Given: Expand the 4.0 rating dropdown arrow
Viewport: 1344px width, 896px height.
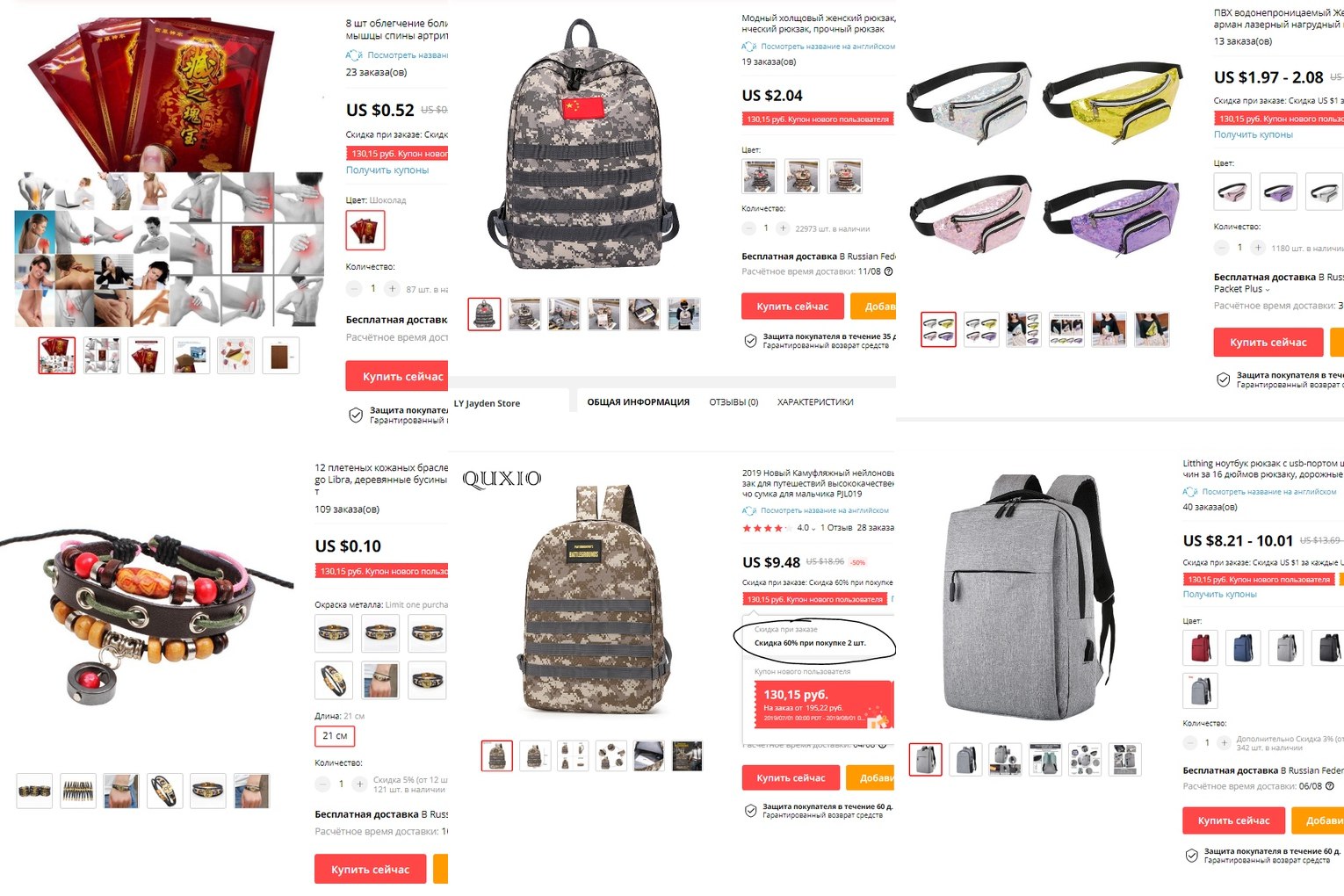Looking at the screenshot, I should (813, 529).
